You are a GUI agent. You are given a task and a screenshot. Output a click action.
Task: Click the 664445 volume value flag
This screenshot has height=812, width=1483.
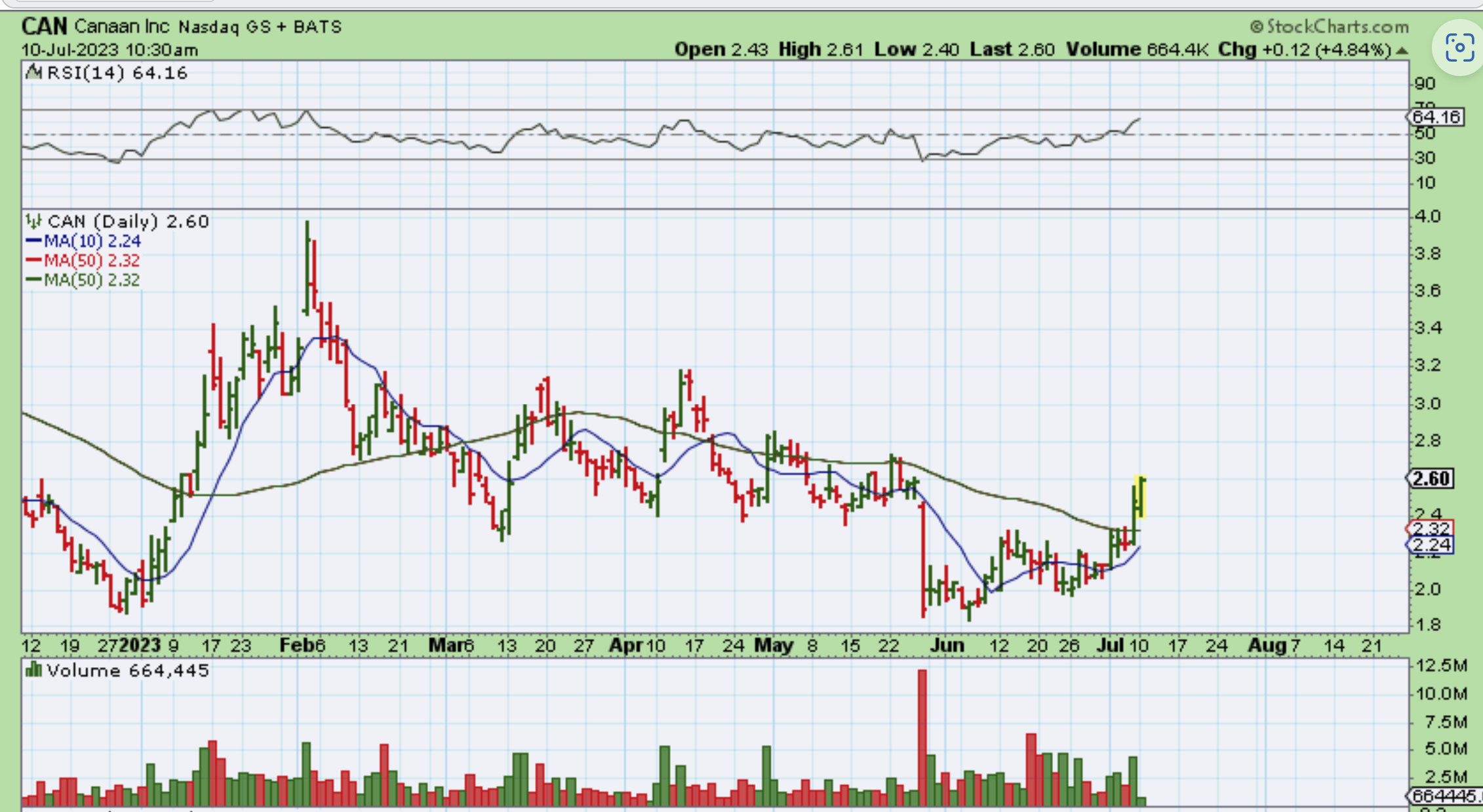1444,796
